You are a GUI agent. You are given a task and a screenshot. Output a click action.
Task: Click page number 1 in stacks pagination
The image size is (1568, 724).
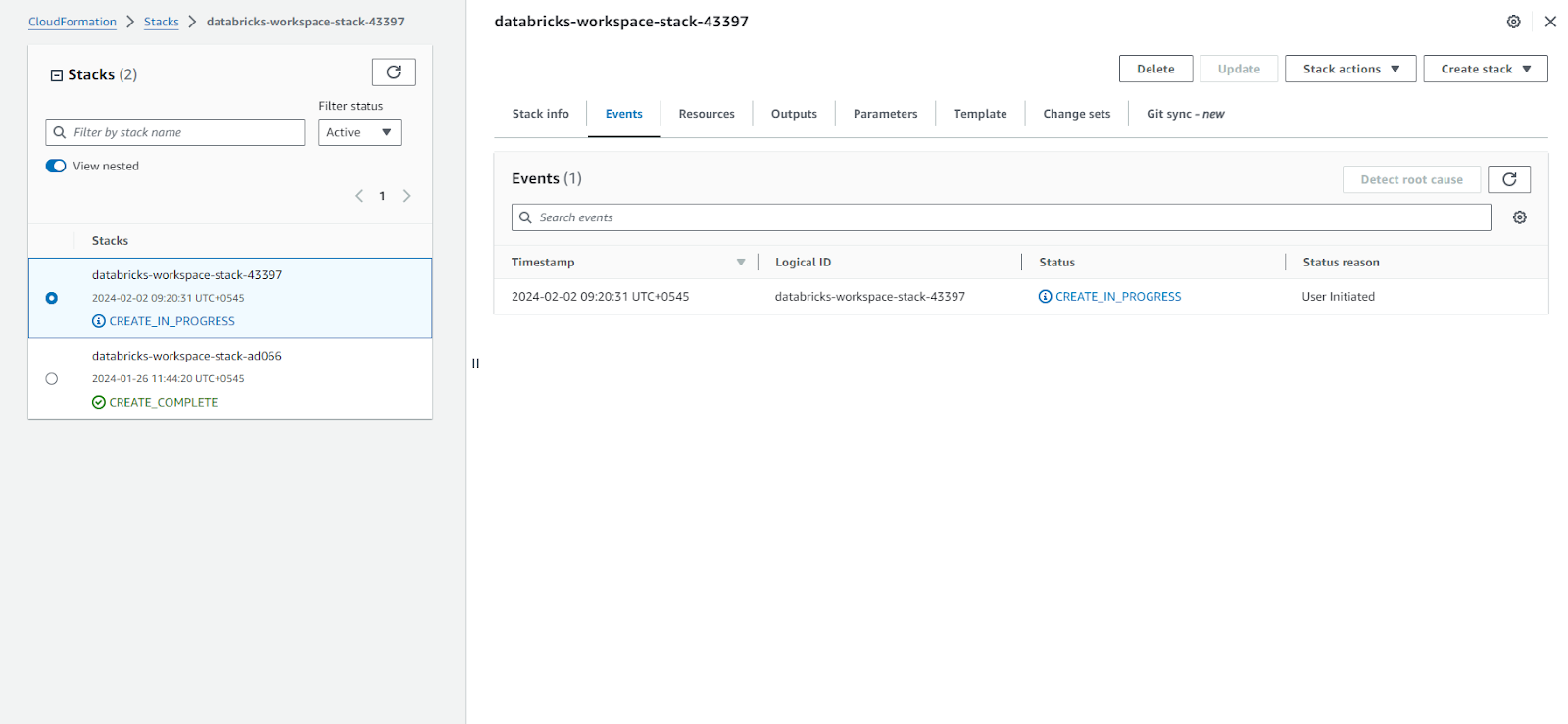point(382,196)
